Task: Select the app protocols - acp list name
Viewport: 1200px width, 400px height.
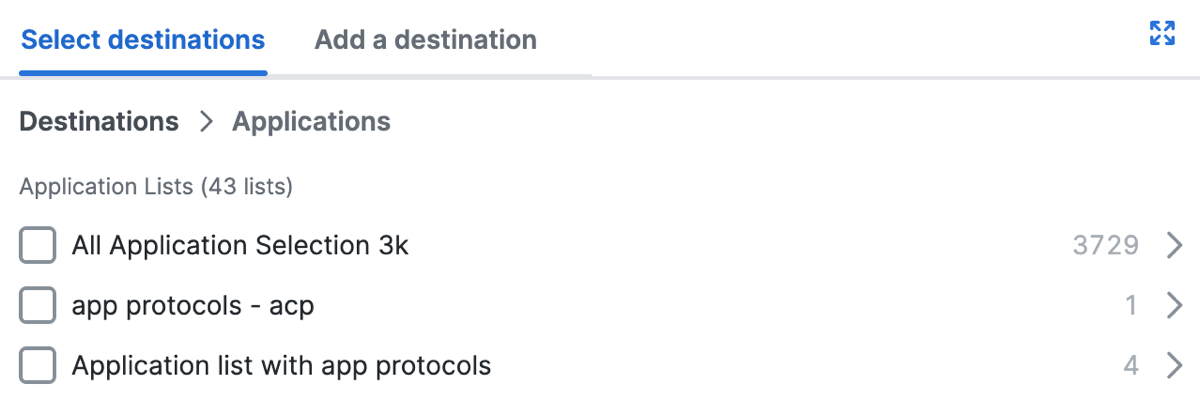Action: pos(193,306)
